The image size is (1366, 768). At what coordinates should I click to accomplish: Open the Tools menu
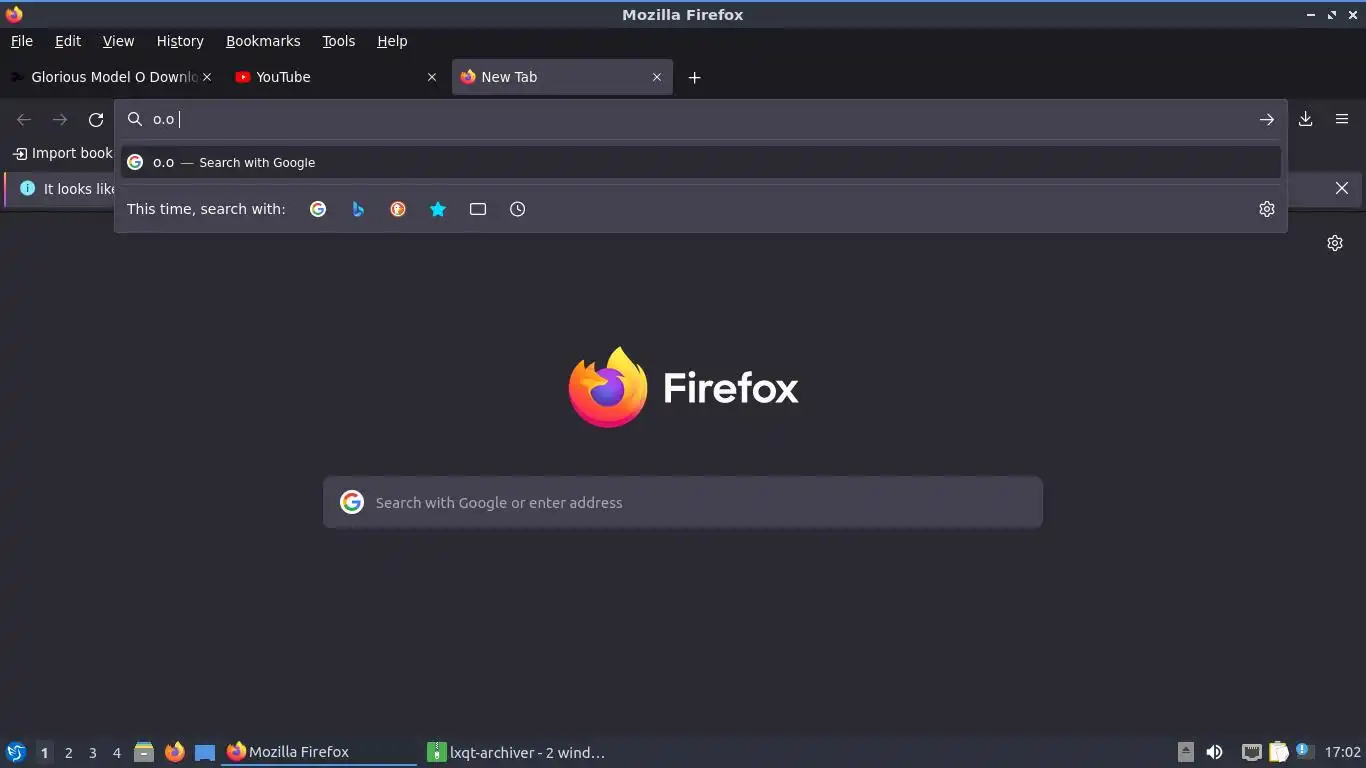pyautogui.click(x=338, y=41)
